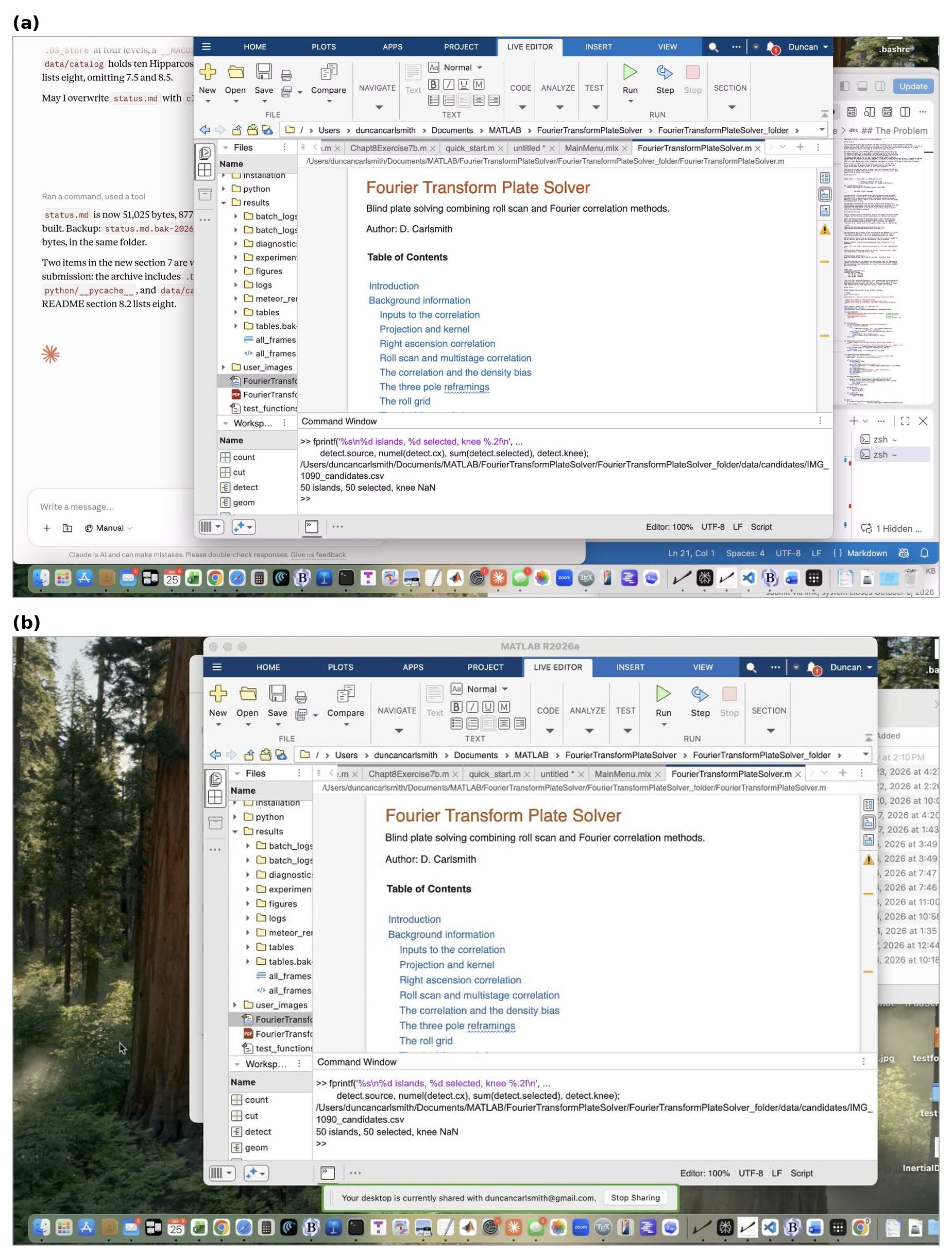Viewport: 952px width, 1258px height.
Task: In panel (b), click the Save disk icon
Action: click(x=277, y=693)
